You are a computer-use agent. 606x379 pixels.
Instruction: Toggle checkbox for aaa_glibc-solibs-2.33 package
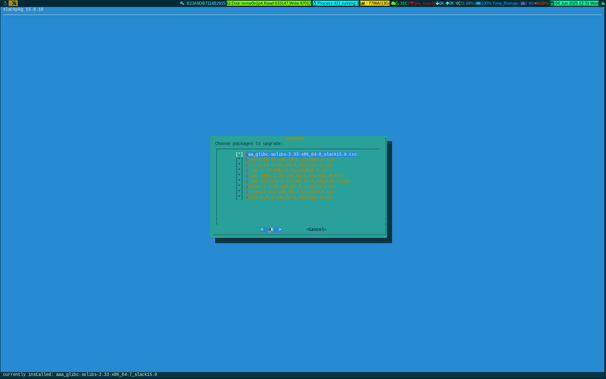(x=239, y=154)
